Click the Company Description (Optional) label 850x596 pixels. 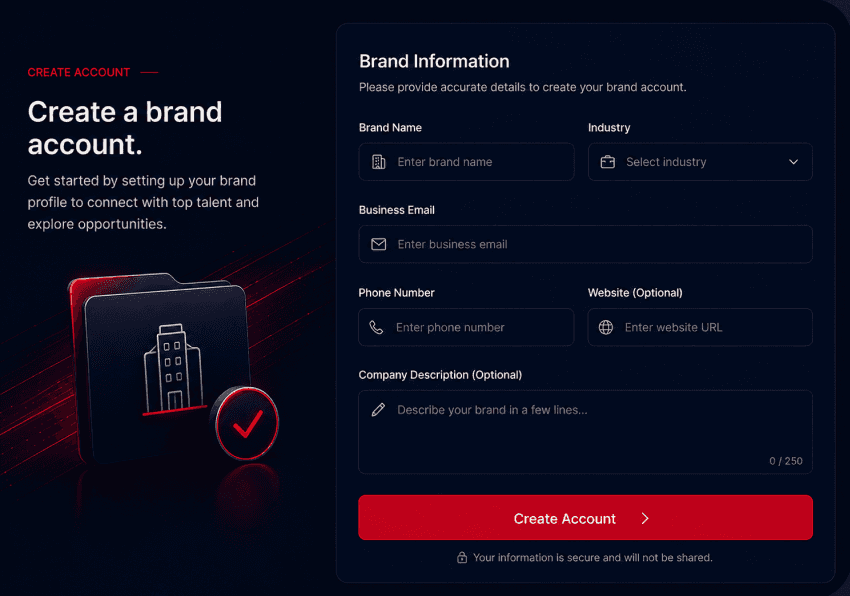(x=440, y=375)
